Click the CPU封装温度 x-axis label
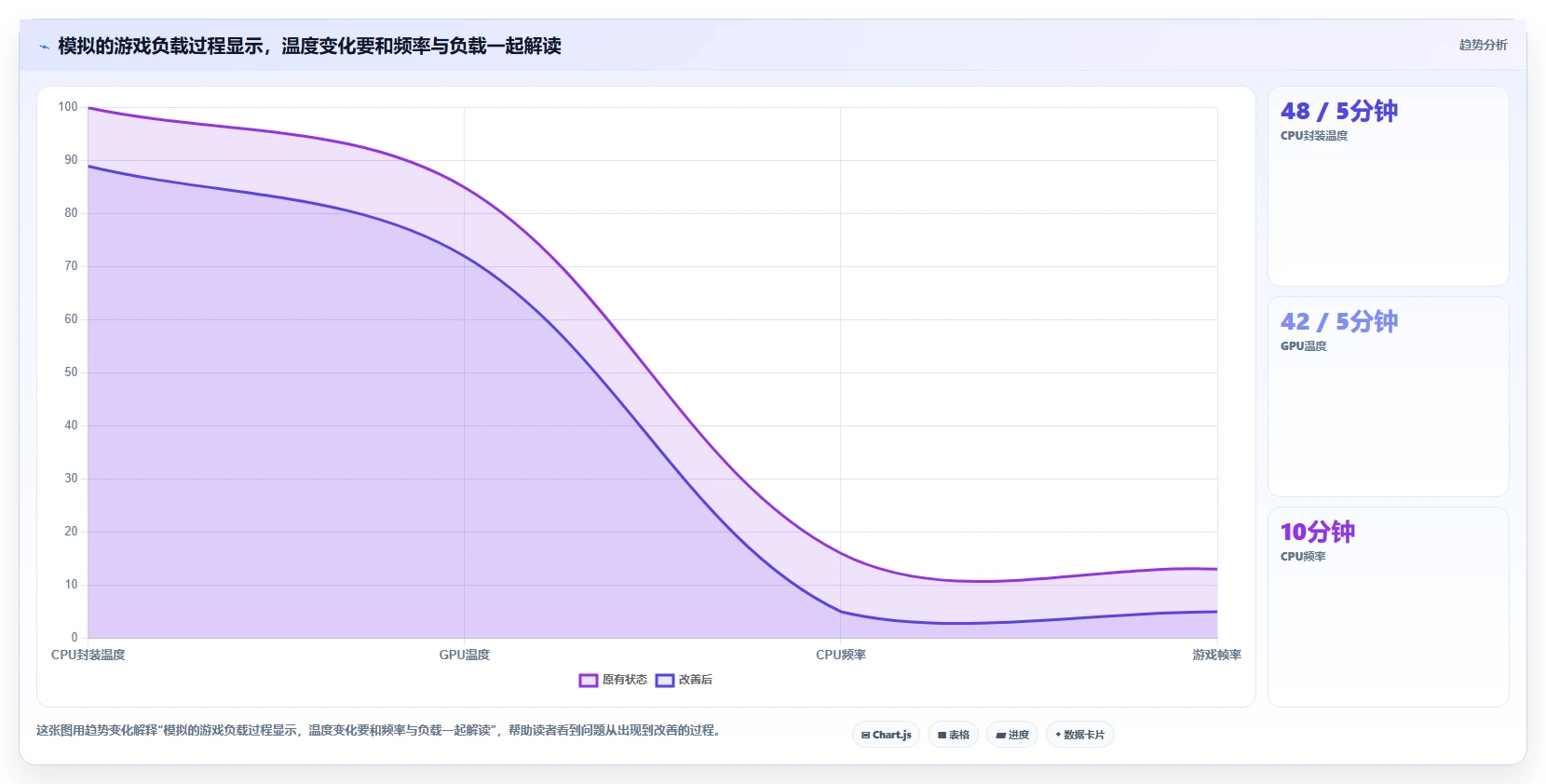This screenshot has height=784, width=1546. pyautogui.click(x=88, y=655)
